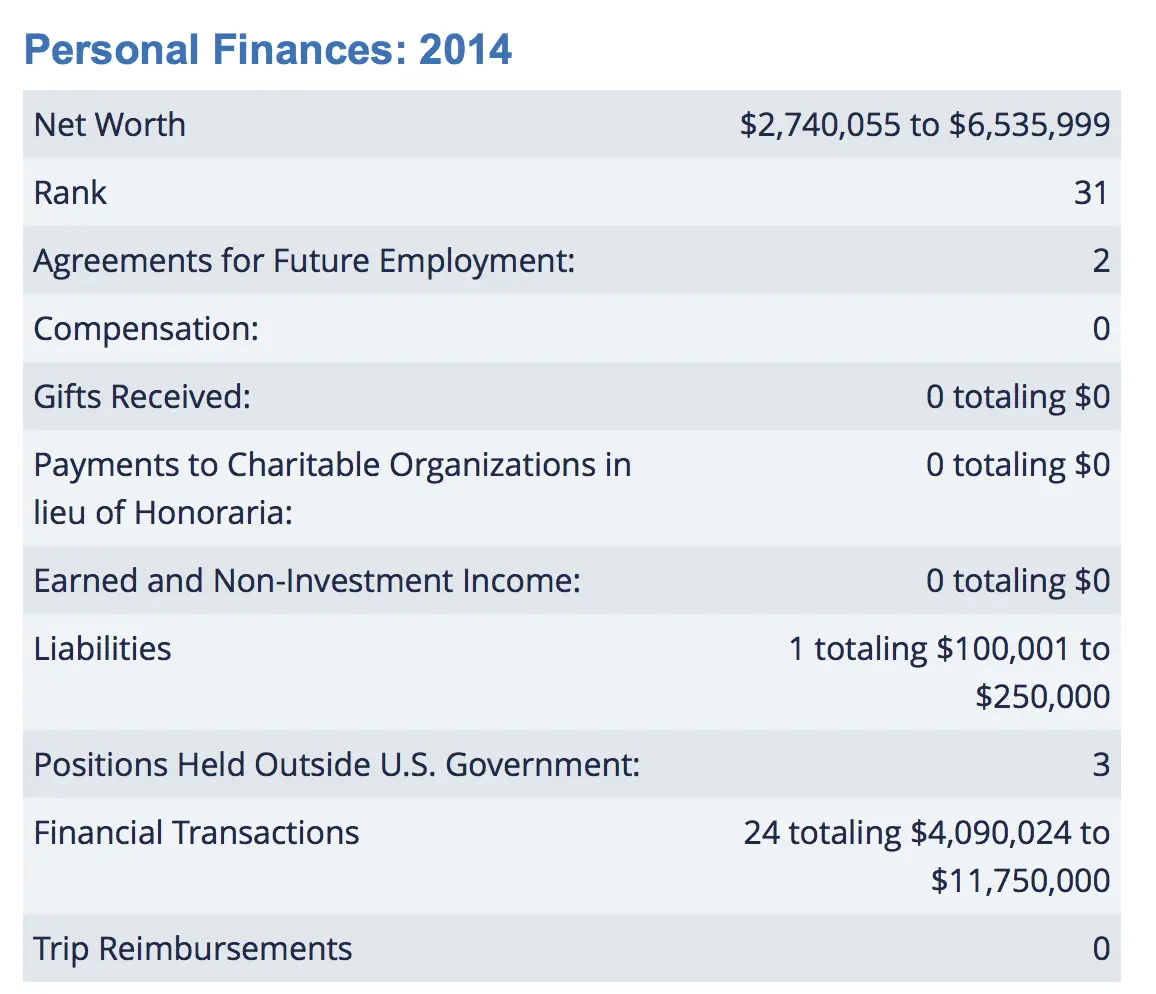Select the Net Worth row label

click(110, 125)
